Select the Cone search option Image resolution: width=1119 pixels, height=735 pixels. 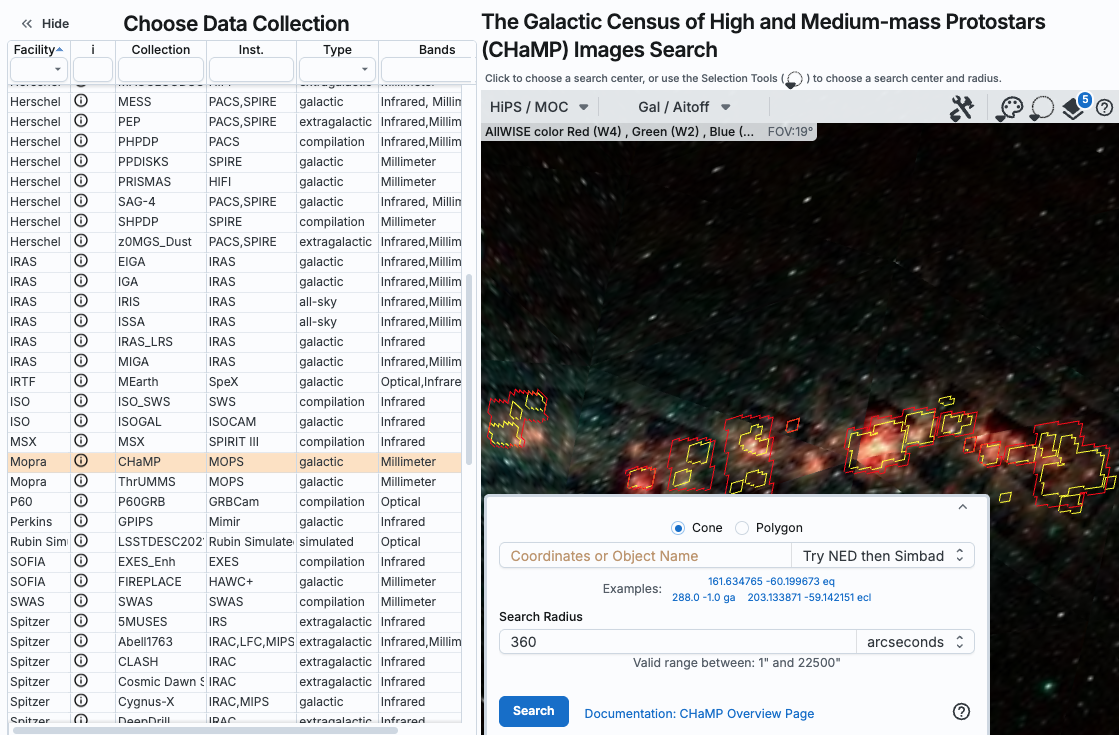[x=678, y=528]
